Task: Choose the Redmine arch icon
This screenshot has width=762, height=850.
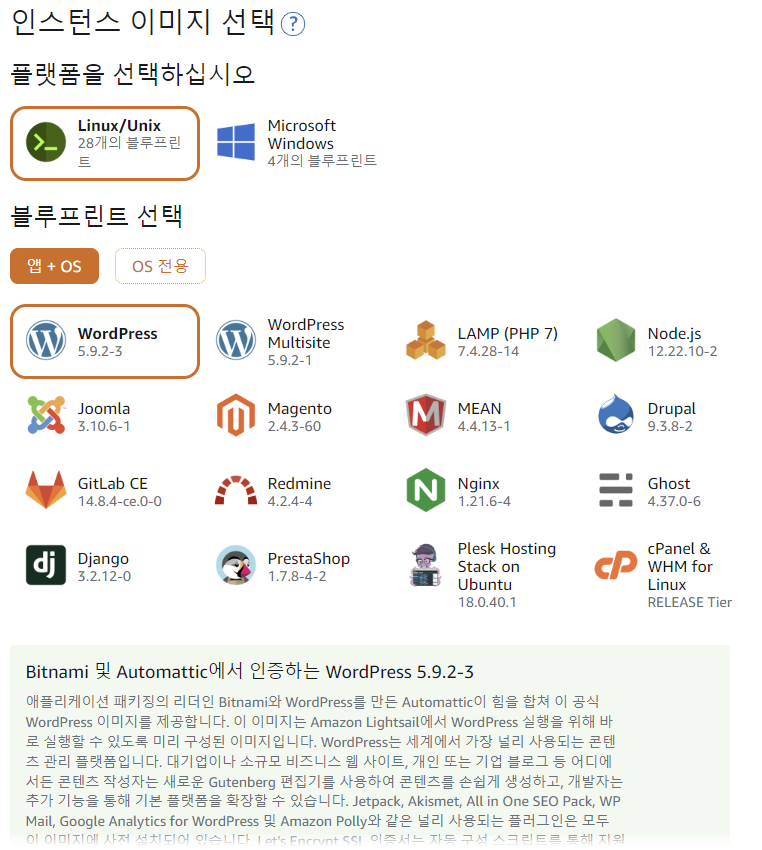Action: tap(236, 490)
